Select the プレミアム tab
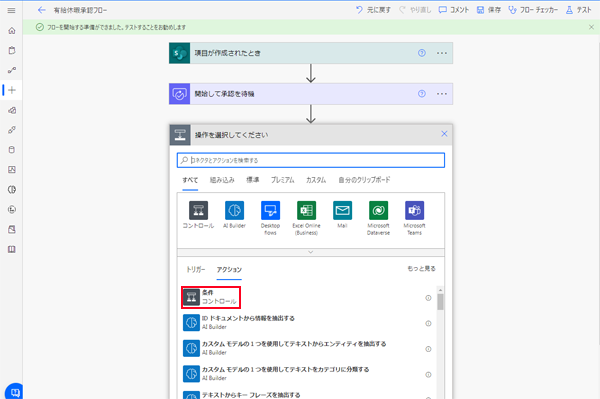This screenshot has width=600, height=399. pyautogui.click(x=283, y=180)
